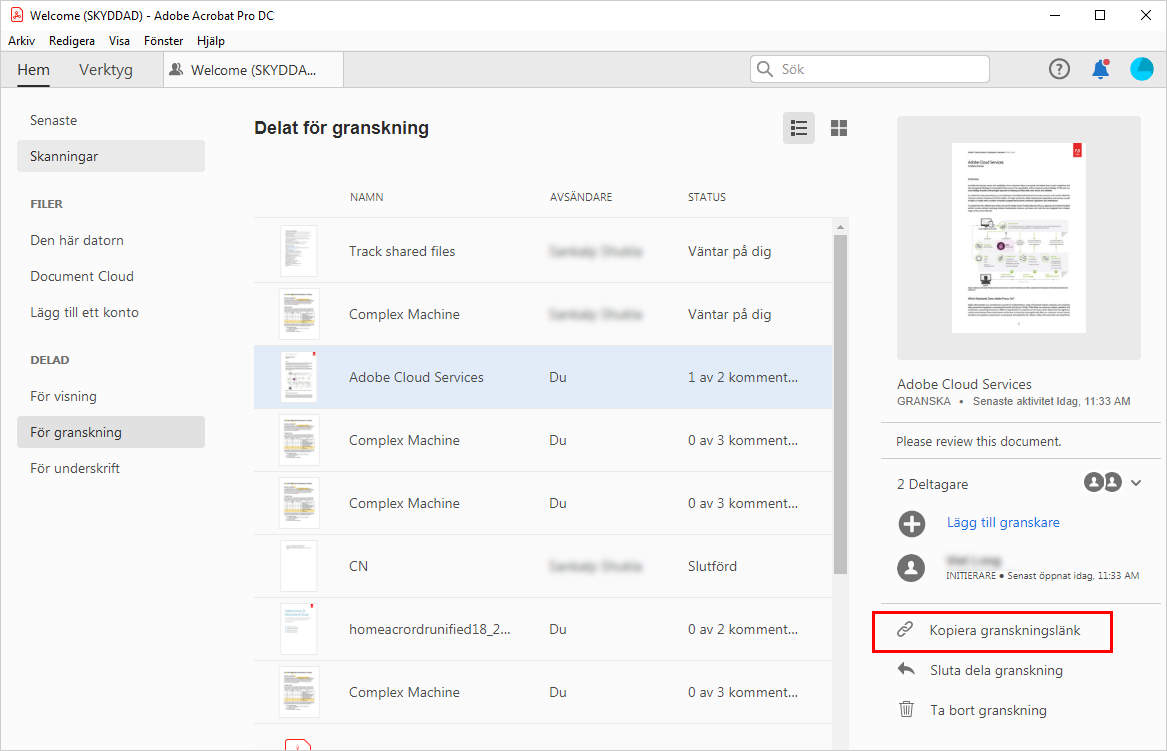The width and height of the screenshot is (1167, 751).
Task: Maximize the Acrobat window
Action: pos(1100,16)
